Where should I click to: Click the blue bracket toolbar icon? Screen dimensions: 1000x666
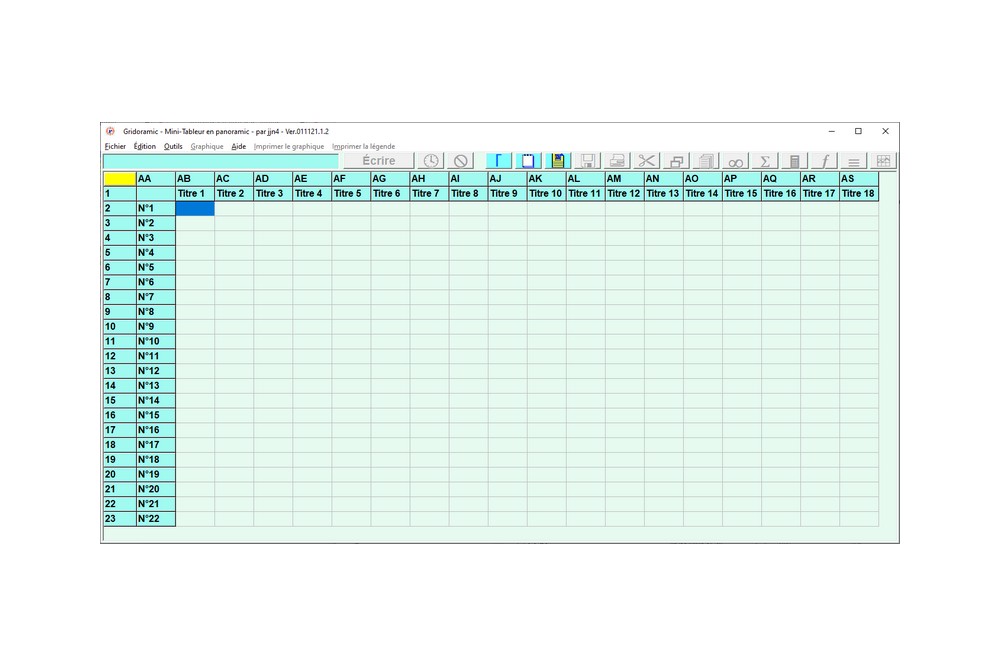tap(499, 161)
